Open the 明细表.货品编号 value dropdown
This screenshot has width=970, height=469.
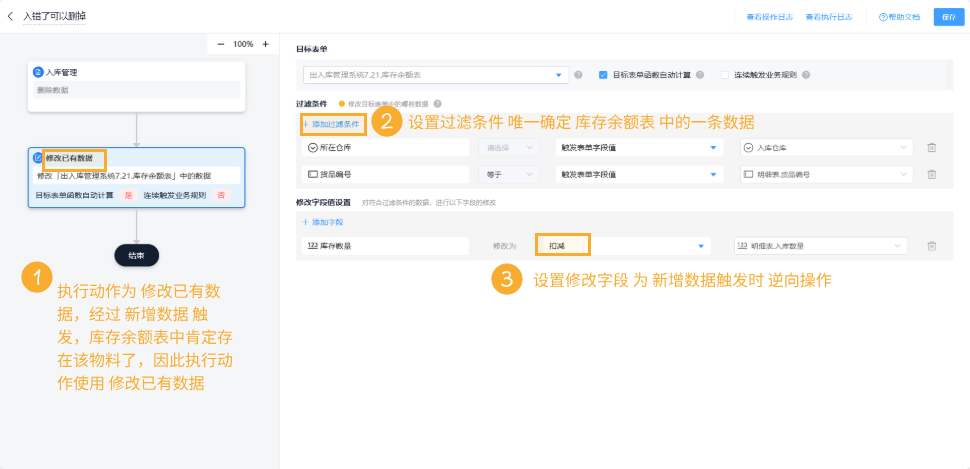[x=826, y=174]
